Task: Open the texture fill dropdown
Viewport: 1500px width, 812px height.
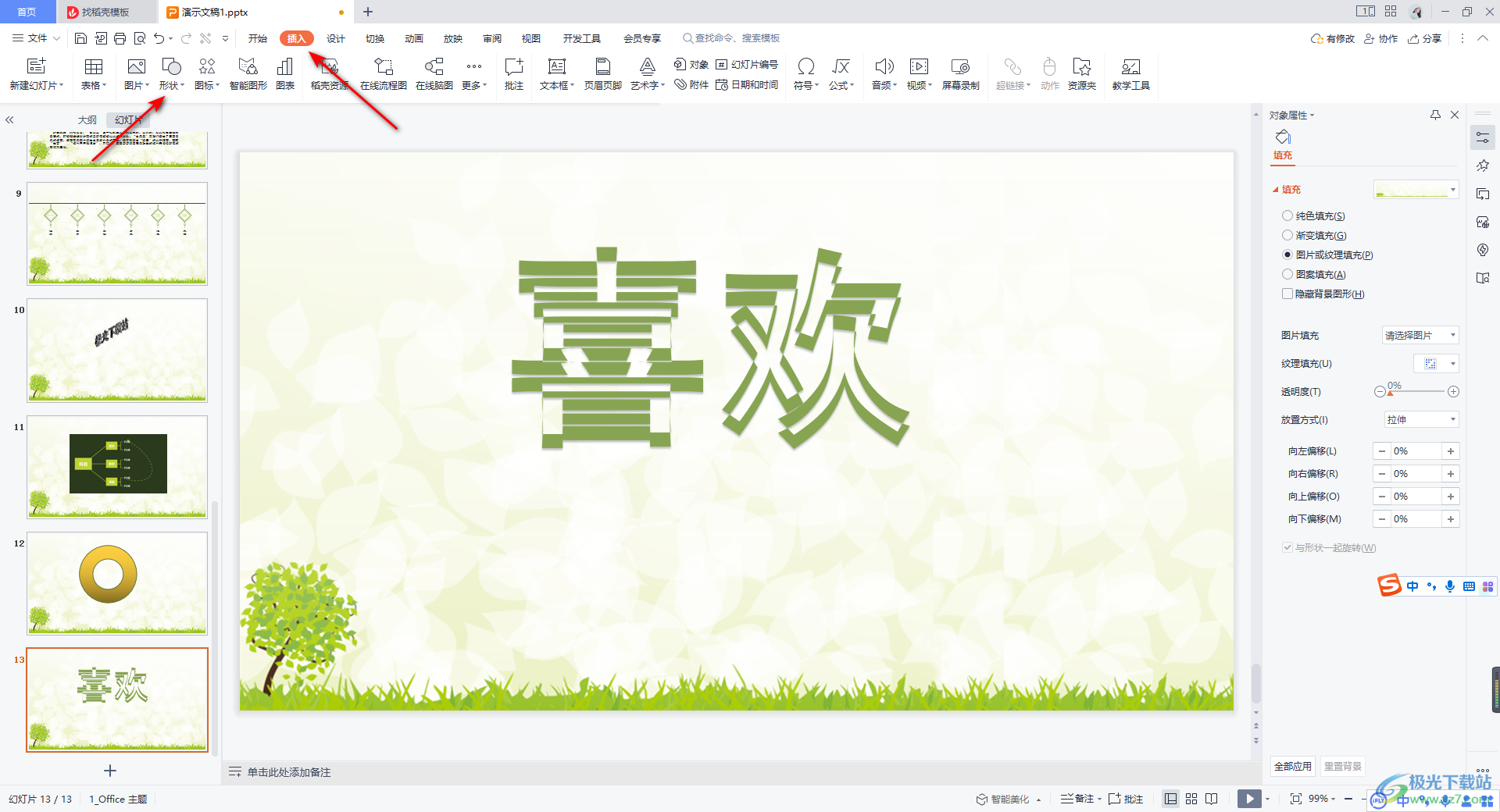Action: click(1436, 364)
